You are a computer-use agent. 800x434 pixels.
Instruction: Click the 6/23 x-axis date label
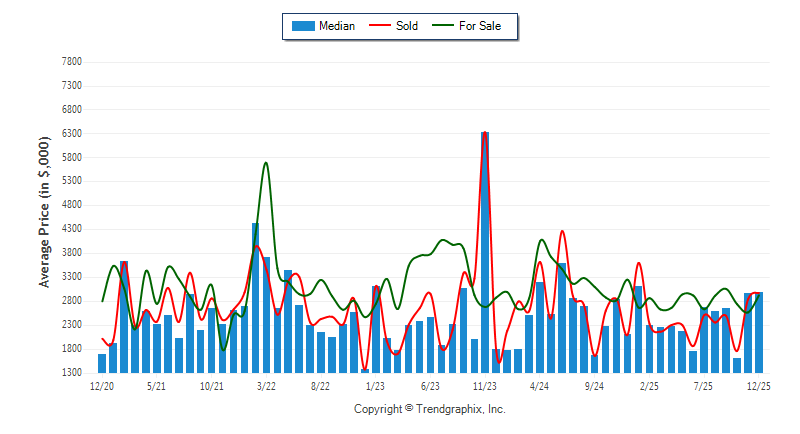coord(430,385)
